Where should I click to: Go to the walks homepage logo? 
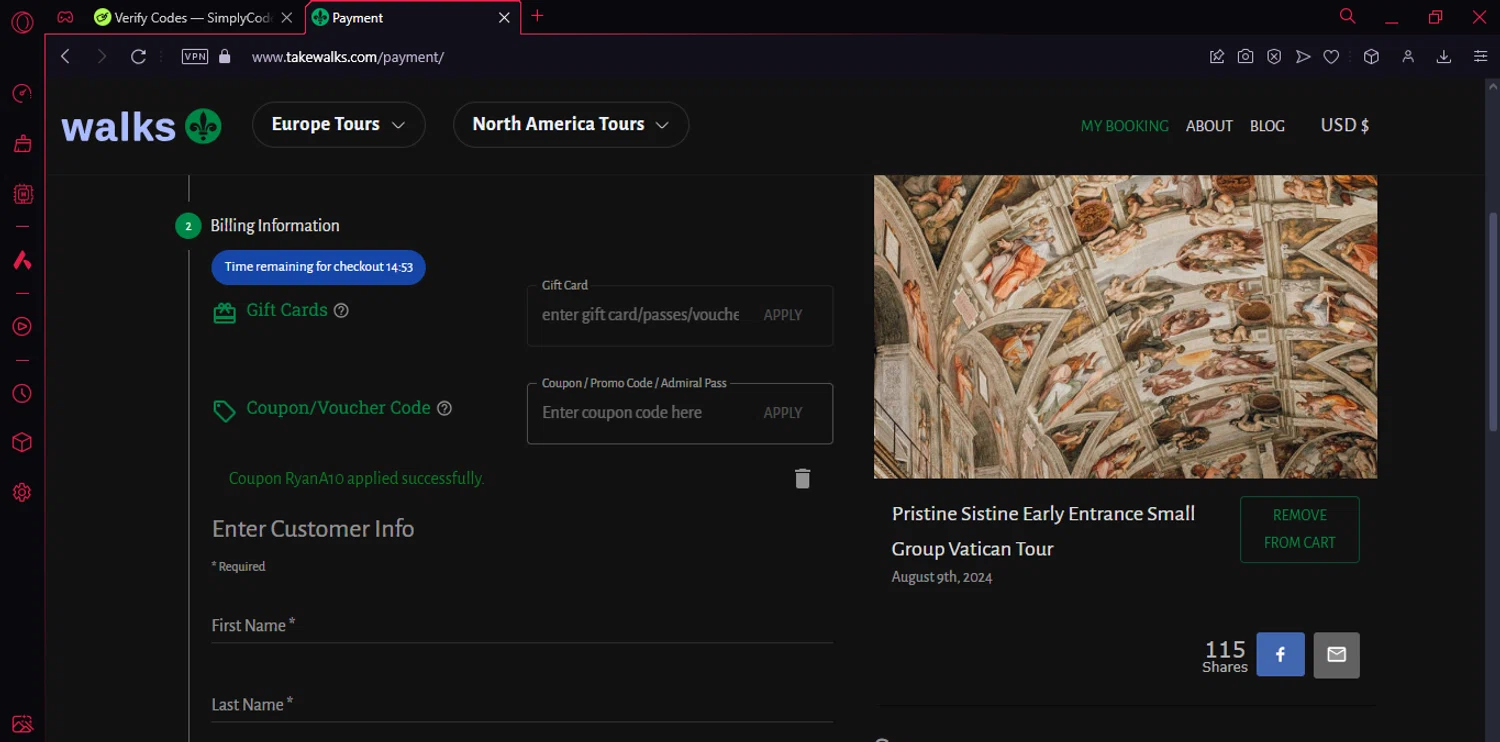coord(141,126)
